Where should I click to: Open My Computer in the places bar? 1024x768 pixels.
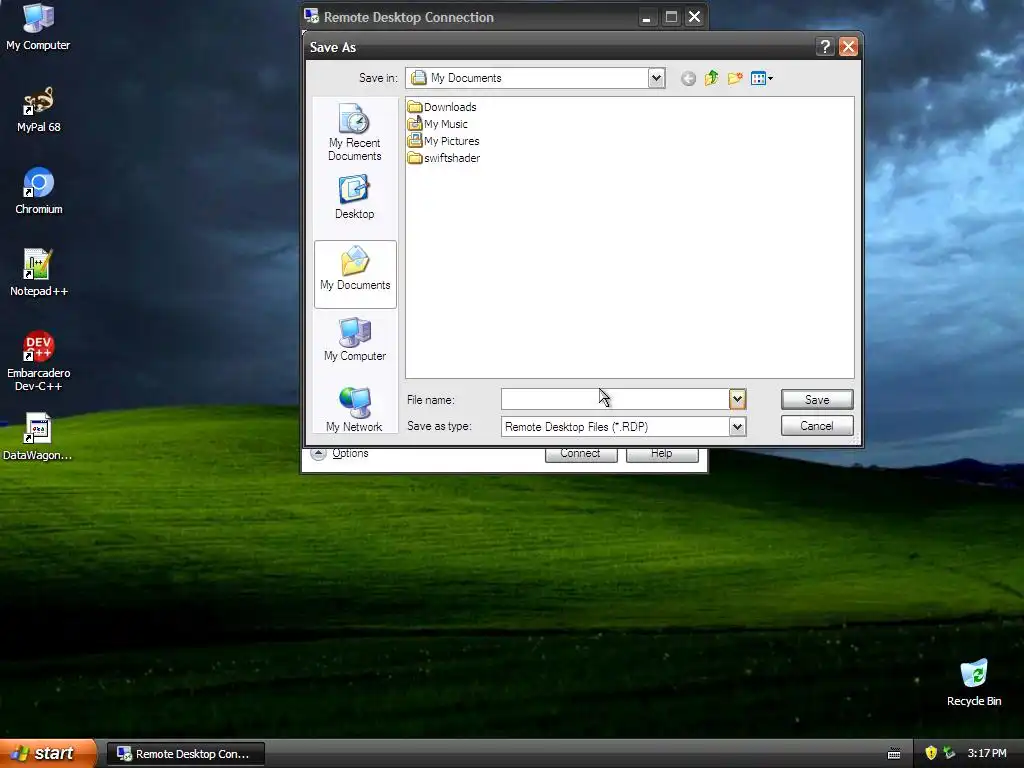(355, 340)
